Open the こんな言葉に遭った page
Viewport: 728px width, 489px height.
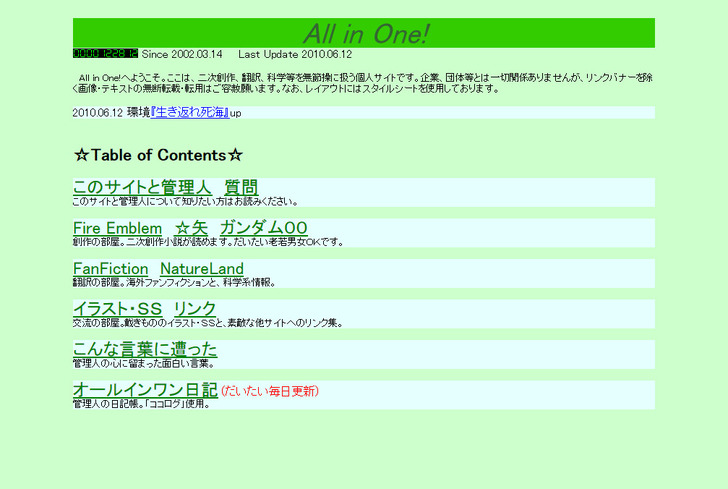pos(145,349)
